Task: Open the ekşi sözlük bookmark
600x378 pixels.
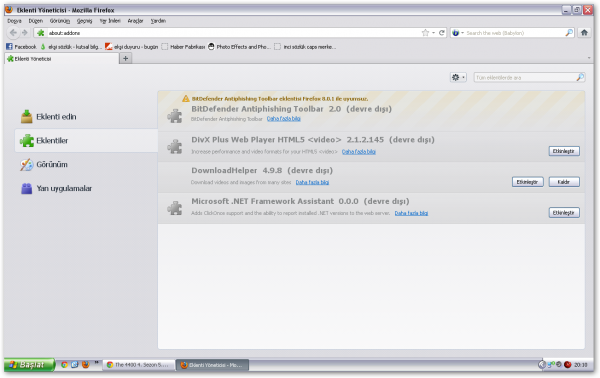Action: pyautogui.click(x=71, y=47)
